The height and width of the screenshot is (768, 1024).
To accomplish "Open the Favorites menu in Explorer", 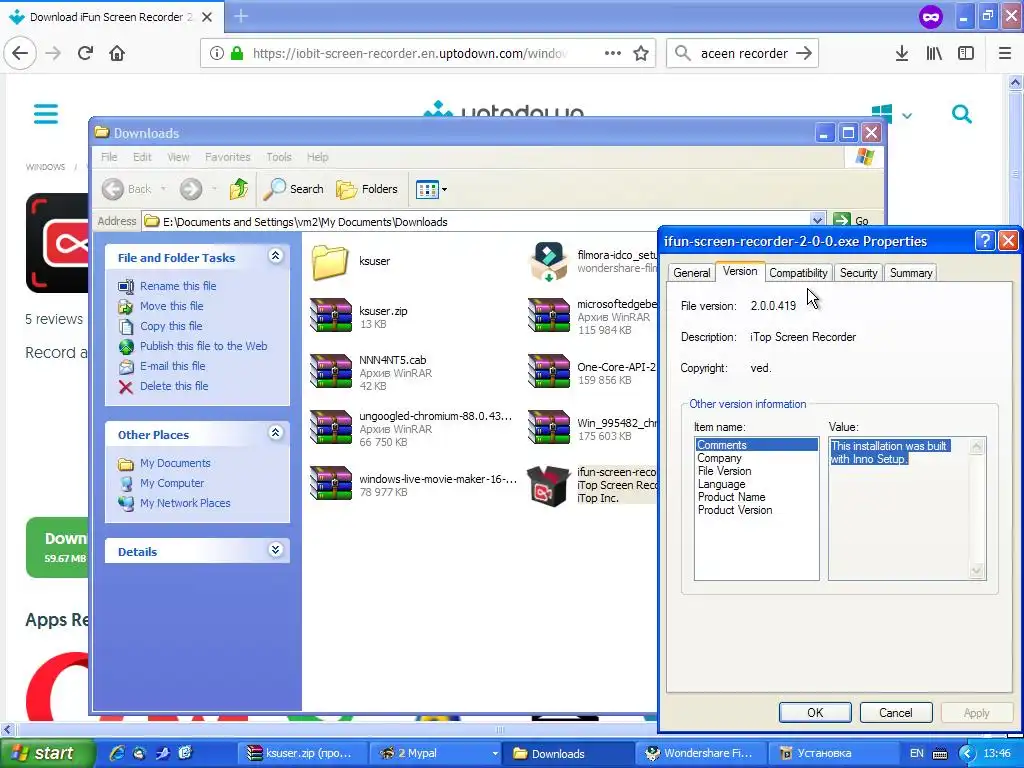I will tap(227, 157).
